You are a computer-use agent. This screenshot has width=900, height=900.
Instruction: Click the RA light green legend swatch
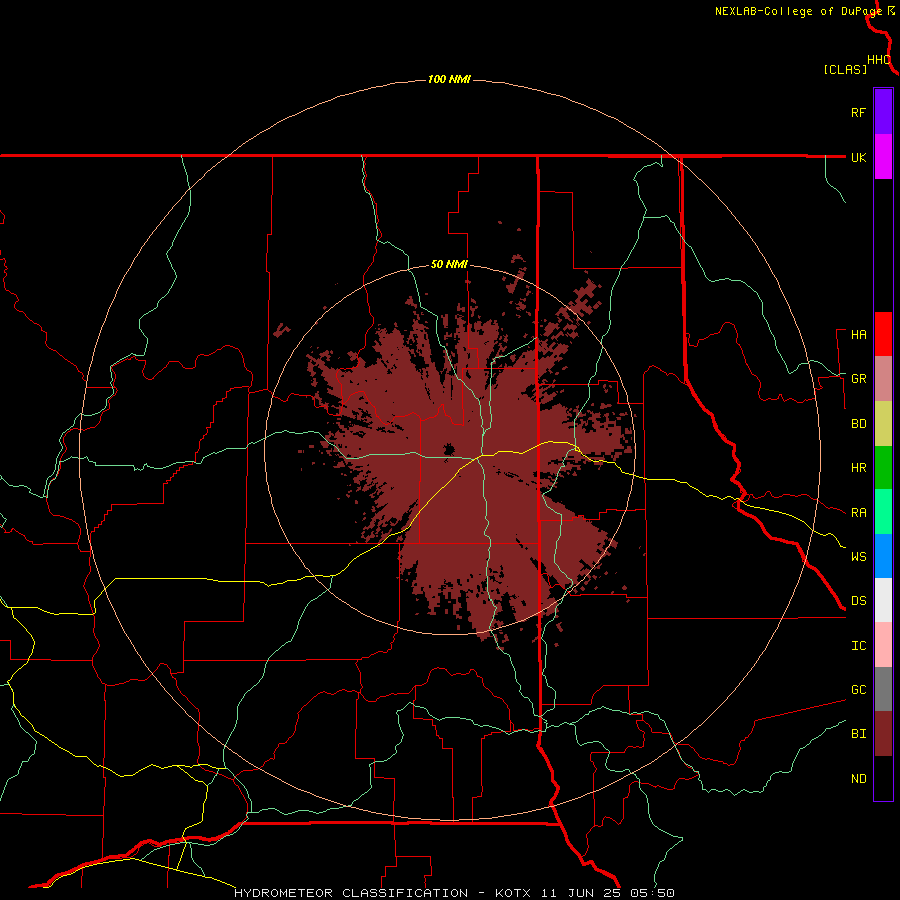[x=883, y=512]
